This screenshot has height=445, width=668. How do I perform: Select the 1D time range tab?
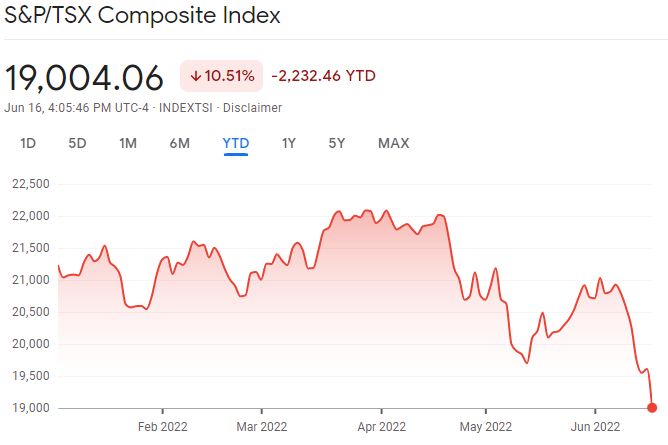pyautogui.click(x=28, y=143)
